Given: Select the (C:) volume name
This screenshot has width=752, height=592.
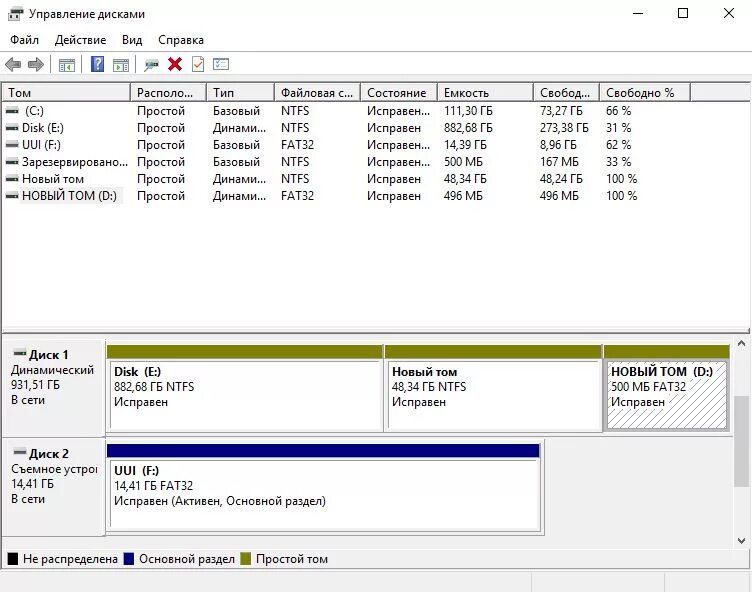Looking at the screenshot, I should tap(34, 111).
